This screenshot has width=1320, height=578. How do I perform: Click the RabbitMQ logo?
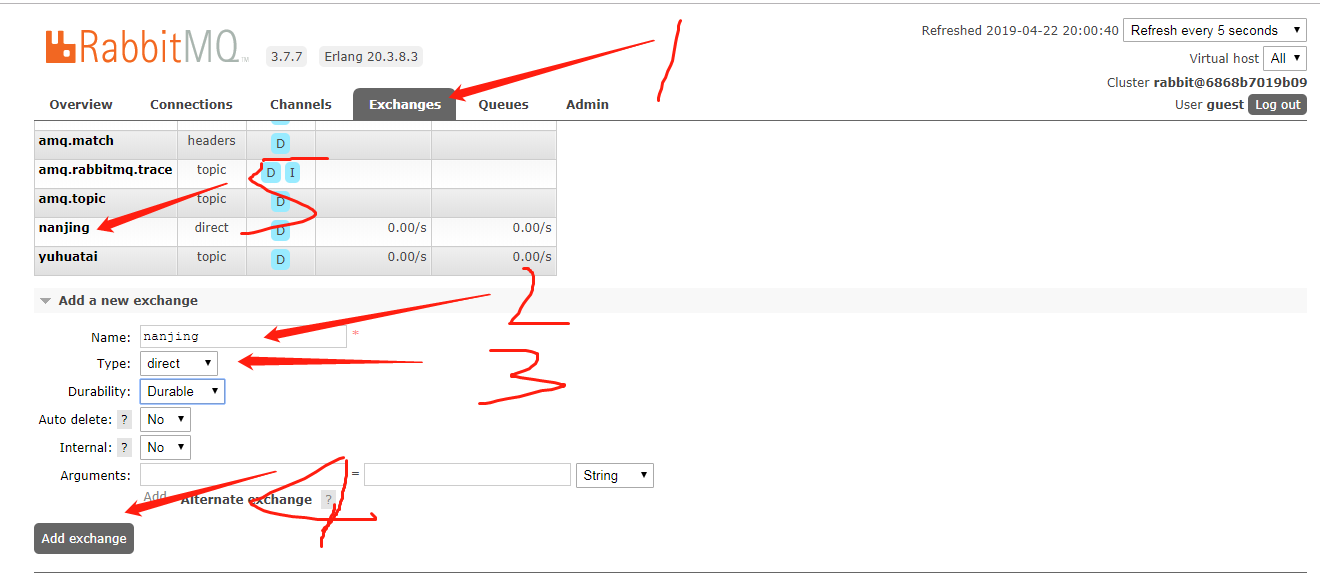[x=147, y=47]
